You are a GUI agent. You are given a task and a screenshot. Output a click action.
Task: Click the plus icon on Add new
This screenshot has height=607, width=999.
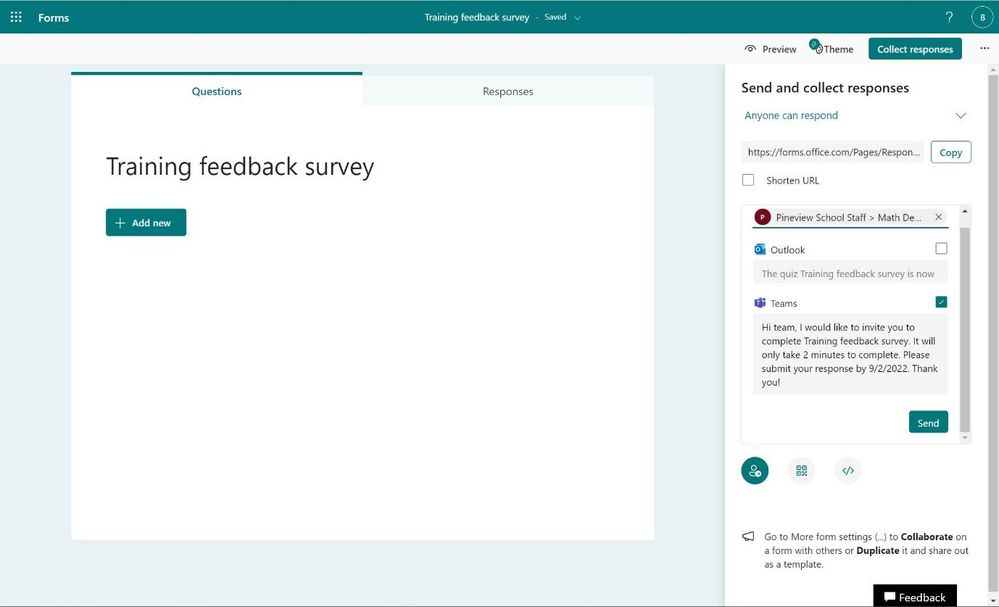(x=120, y=223)
